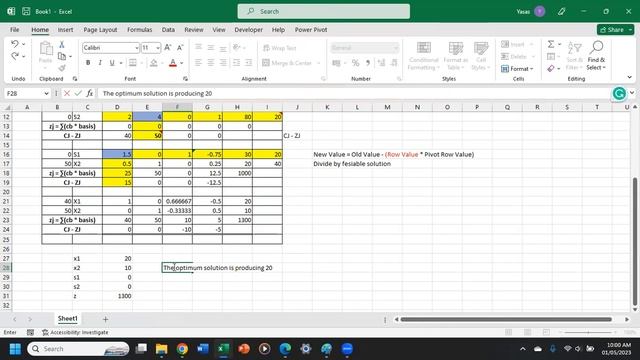
Task: Click Percent Style button
Action: coord(356,63)
